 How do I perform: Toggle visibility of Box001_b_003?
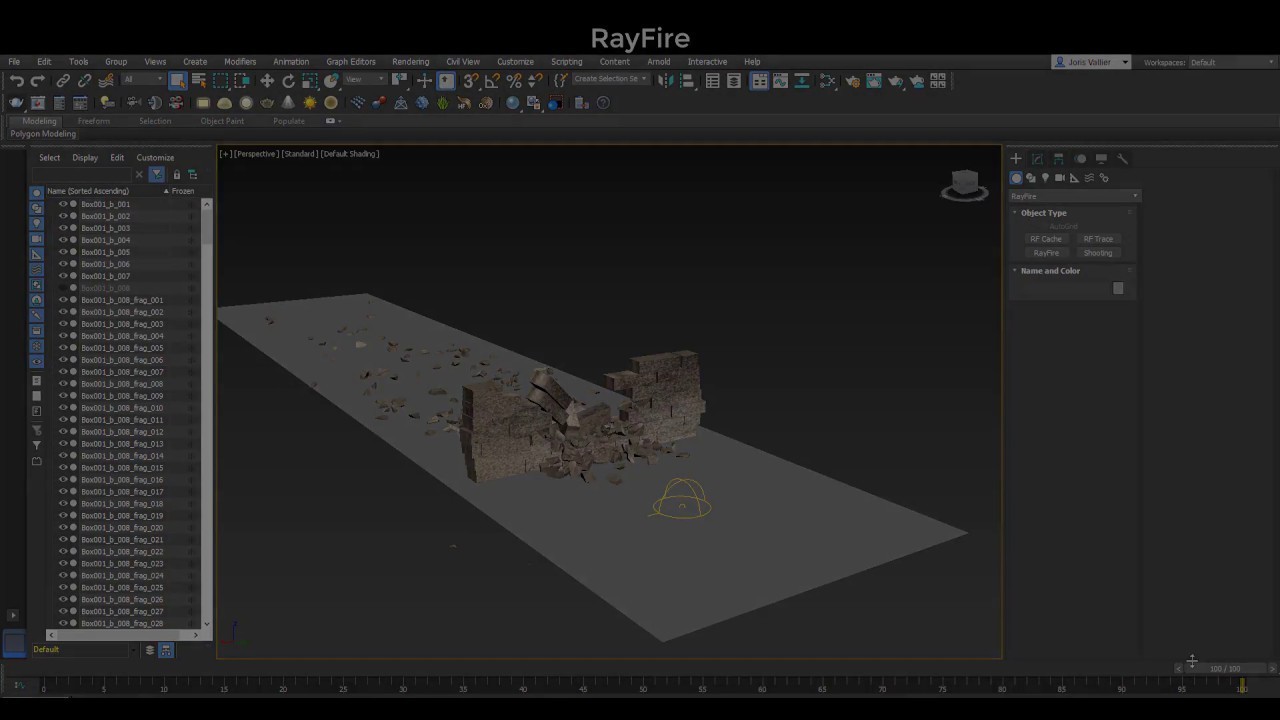click(63, 228)
